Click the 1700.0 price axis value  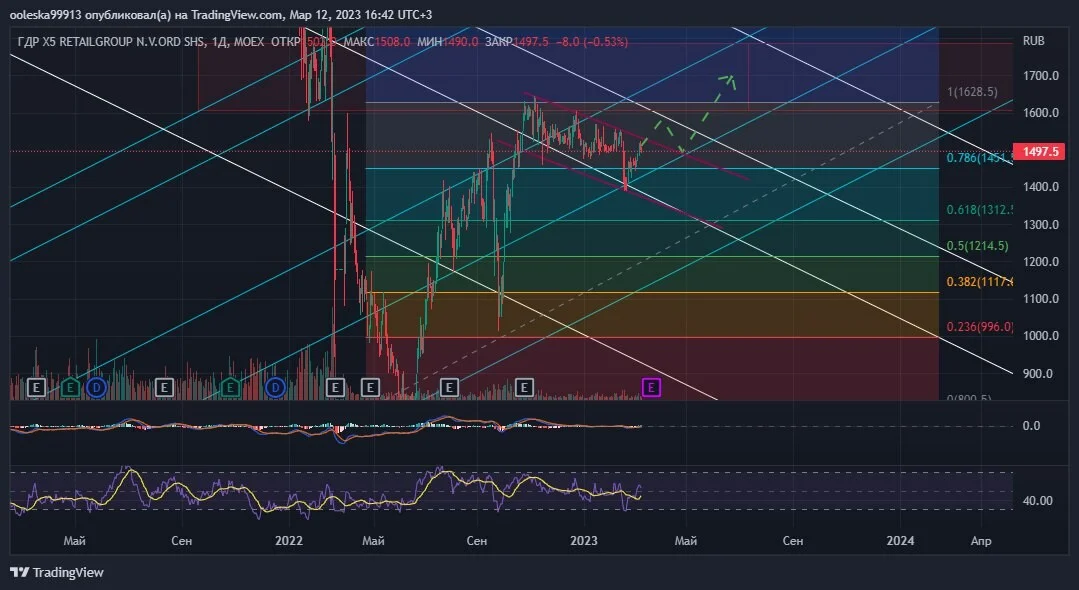(x=1040, y=76)
